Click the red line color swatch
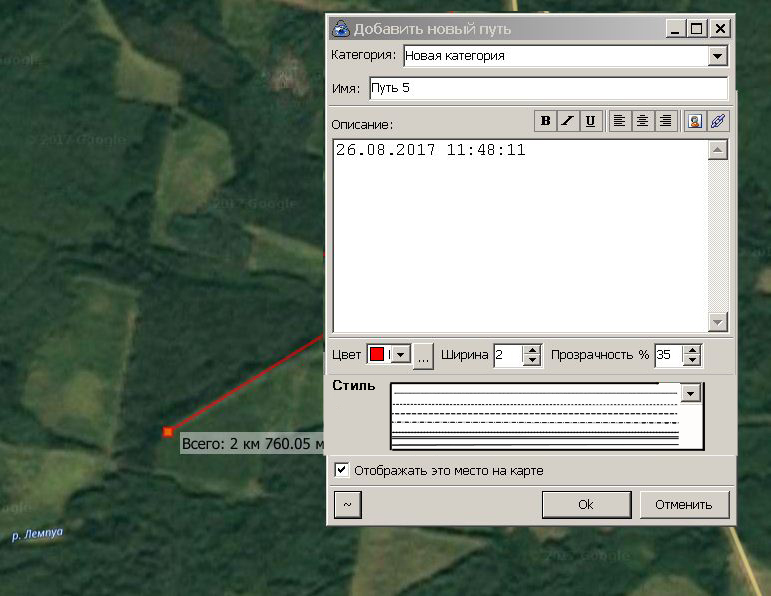The image size is (771, 596). pos(379,354)
